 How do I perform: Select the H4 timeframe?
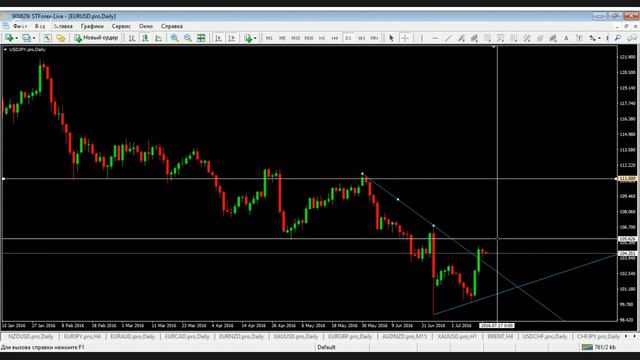(x=335, y=38)
